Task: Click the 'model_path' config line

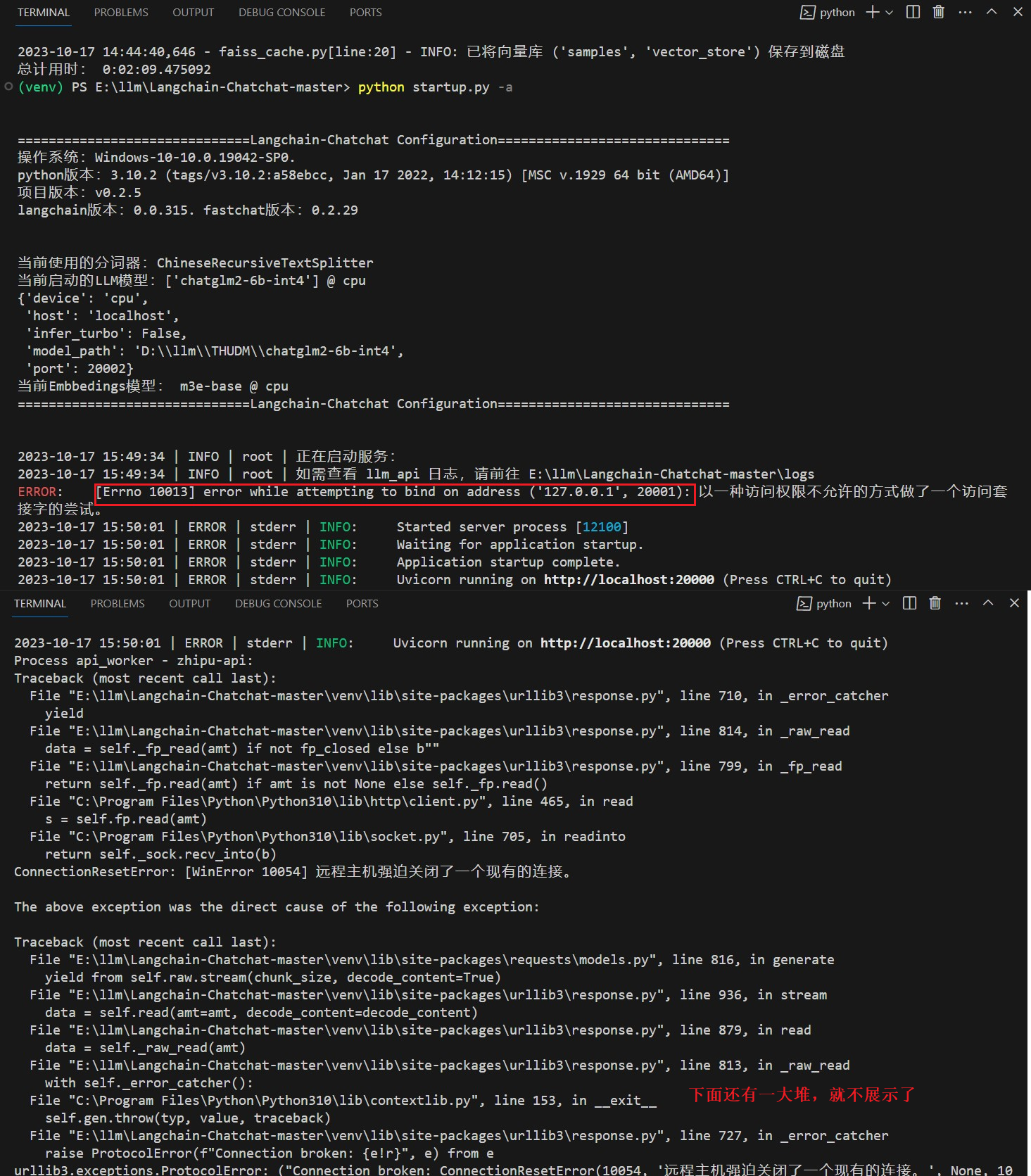Action: [x=215, y=351]
